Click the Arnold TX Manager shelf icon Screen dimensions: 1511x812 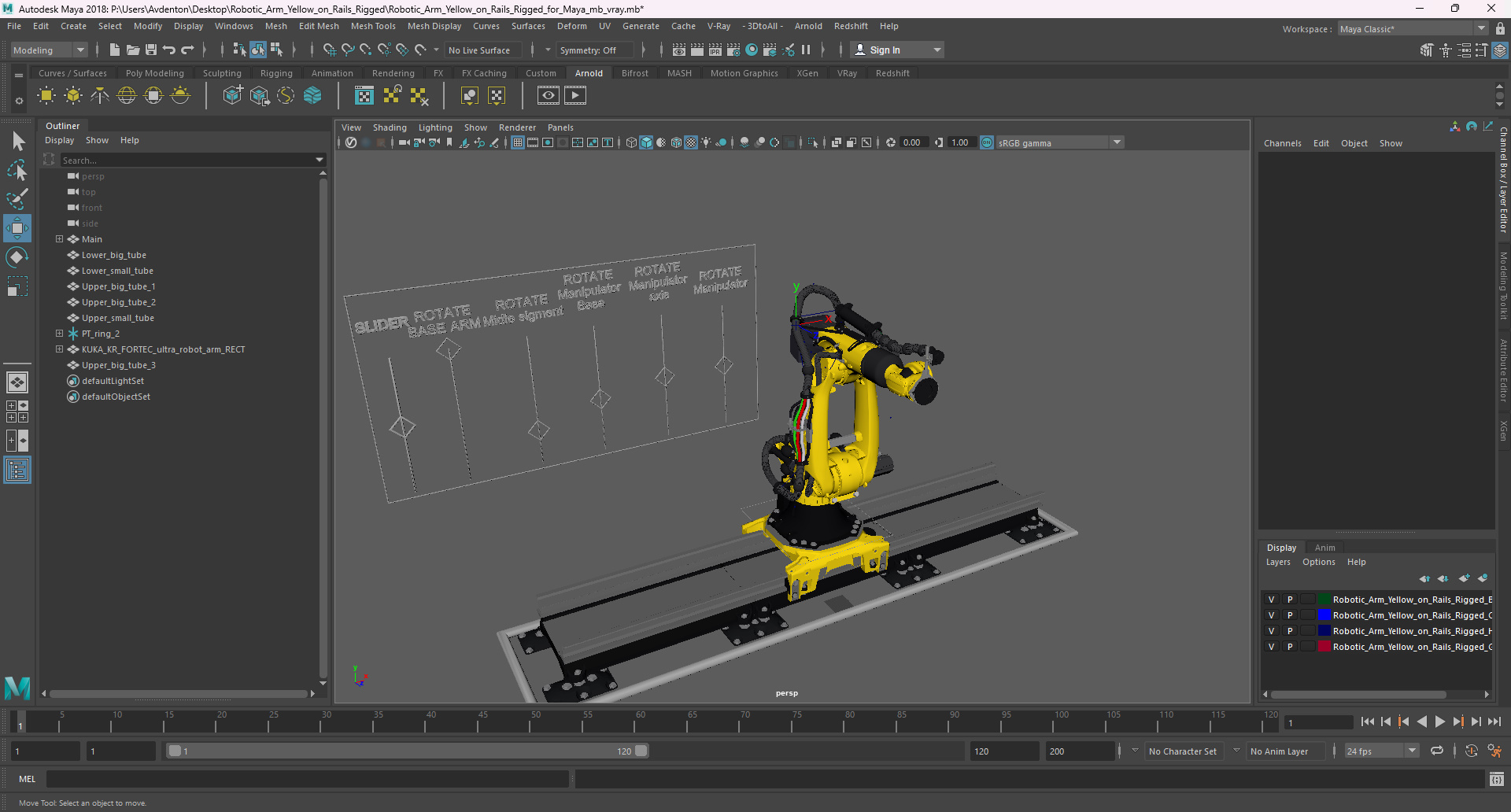point(364,96)
